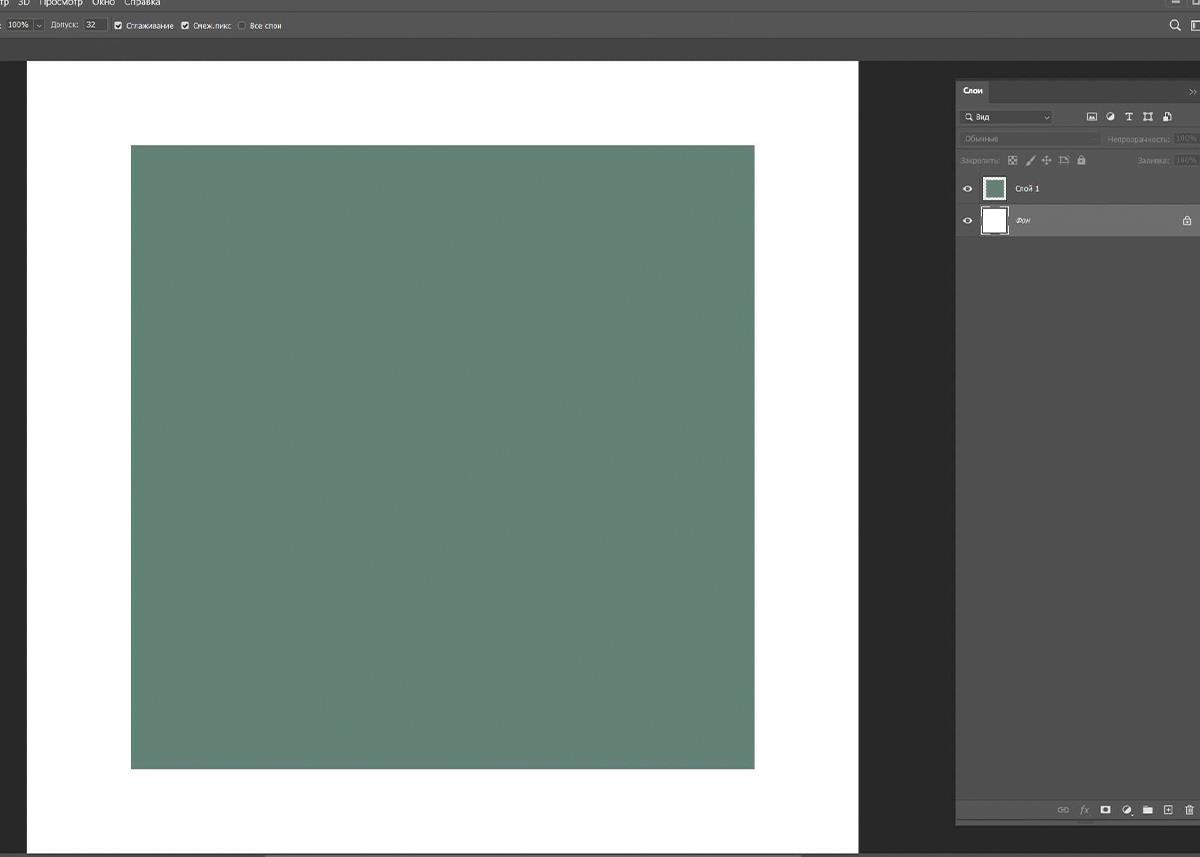Filter layers by text type
Viewport: 1200px width, 857px height.
pyautogui.click(x=1129, y=117)
